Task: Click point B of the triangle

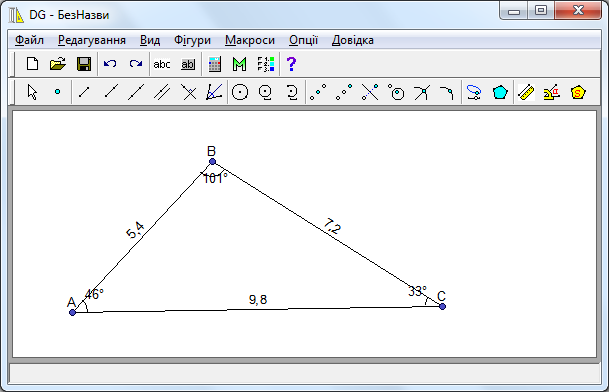Action: tap(212, 161)
